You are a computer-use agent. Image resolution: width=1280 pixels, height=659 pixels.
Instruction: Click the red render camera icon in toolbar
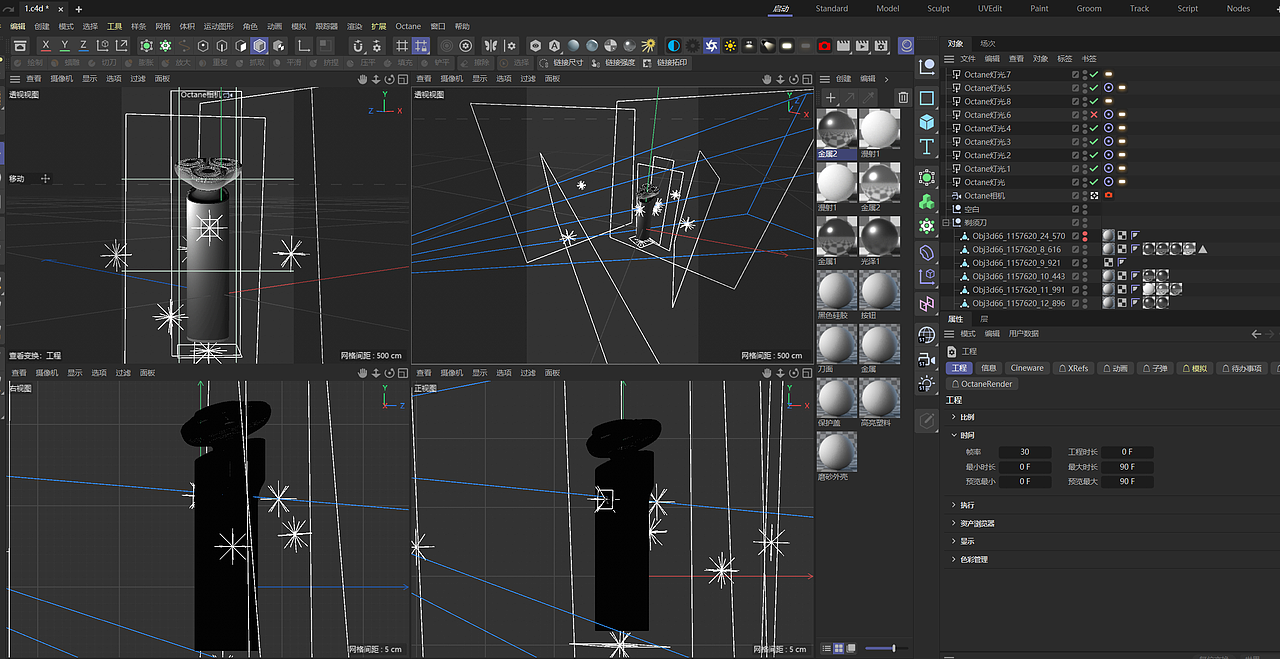tap(824, 46)
